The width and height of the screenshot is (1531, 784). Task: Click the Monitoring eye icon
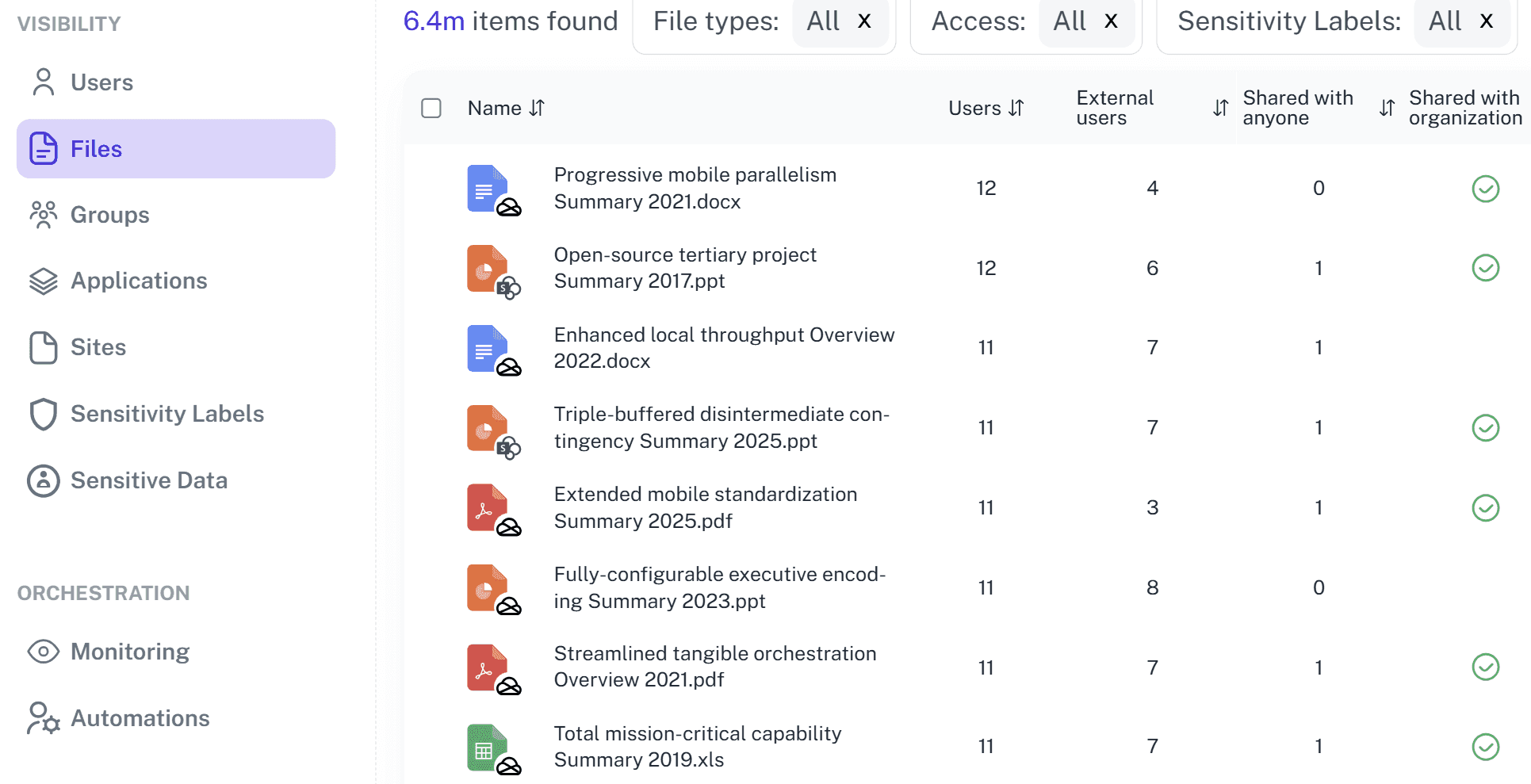point(43,651)
